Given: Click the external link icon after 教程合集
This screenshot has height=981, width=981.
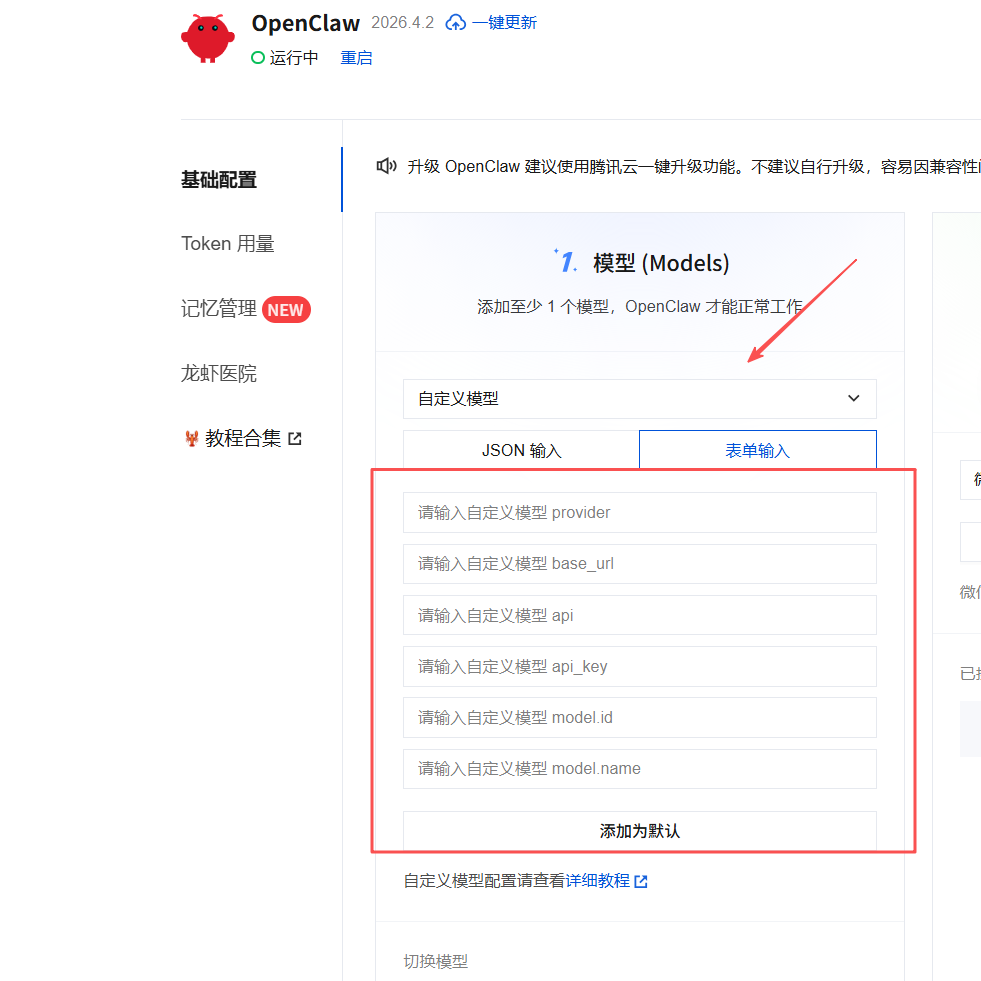Looking at the screenshot, I should click(x=295, y=439).
